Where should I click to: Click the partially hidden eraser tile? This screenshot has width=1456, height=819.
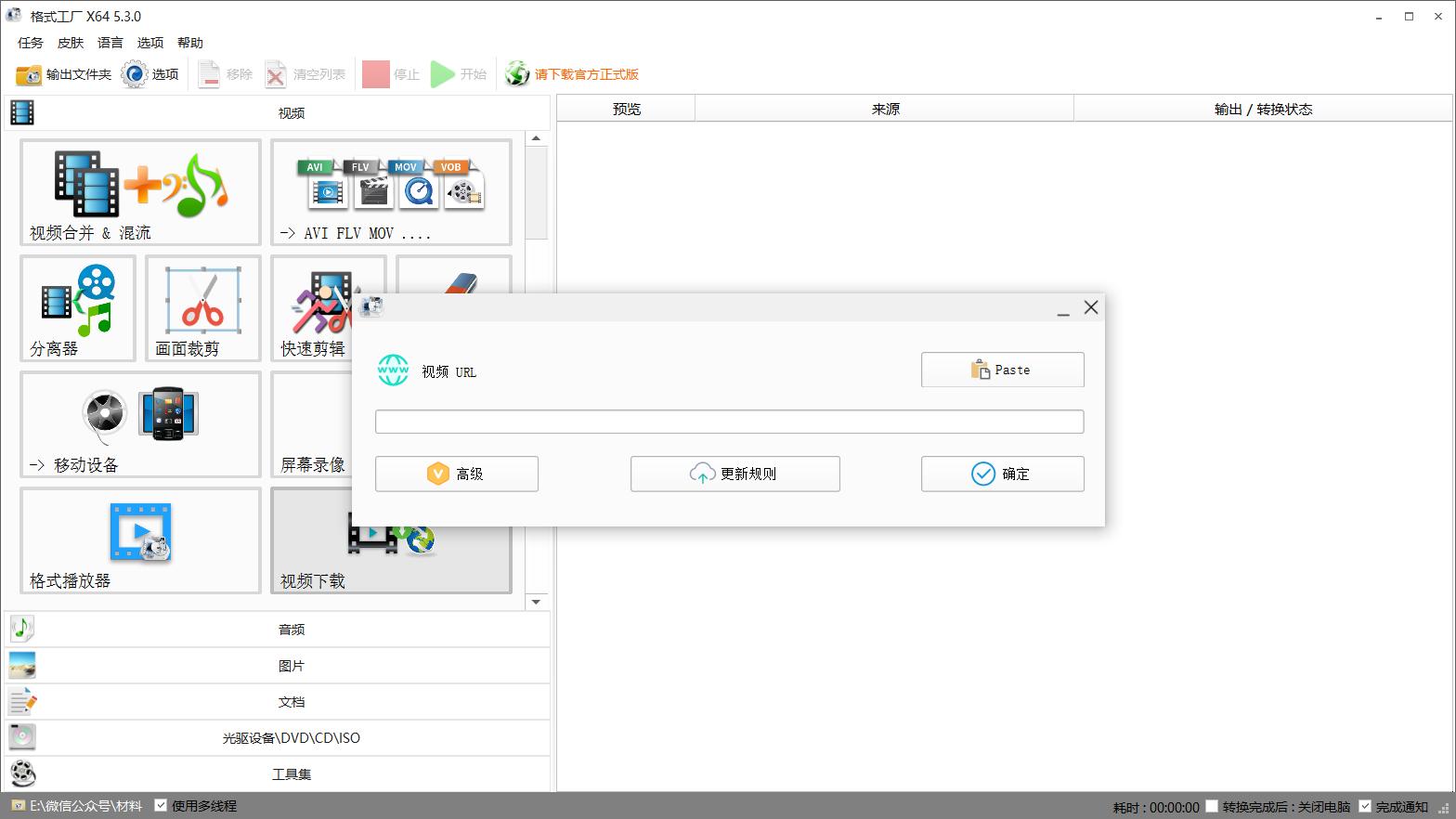[x=454, y=274]
